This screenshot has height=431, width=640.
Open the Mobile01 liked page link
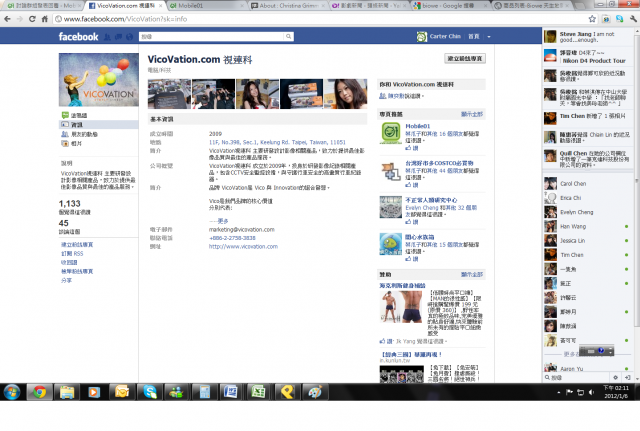click(418, 126)
